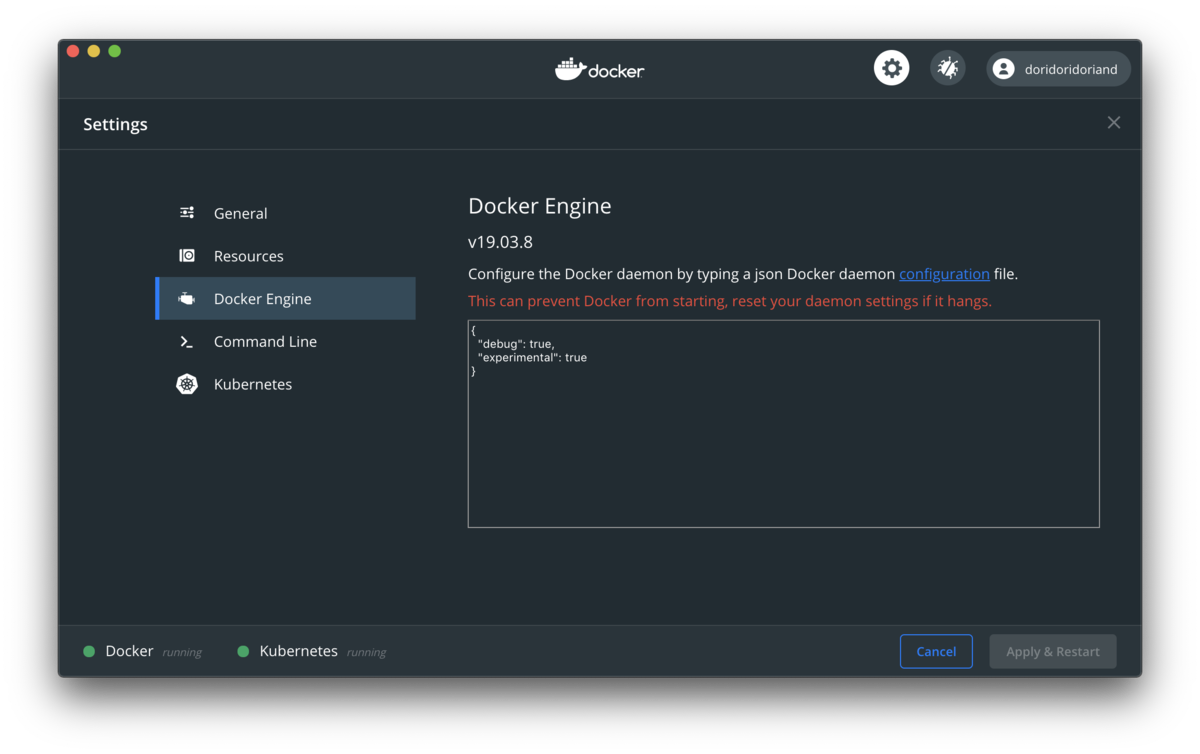The image size is (1200, 754).
Task: Click Apply & Restart button
Action: (1053, 651)
